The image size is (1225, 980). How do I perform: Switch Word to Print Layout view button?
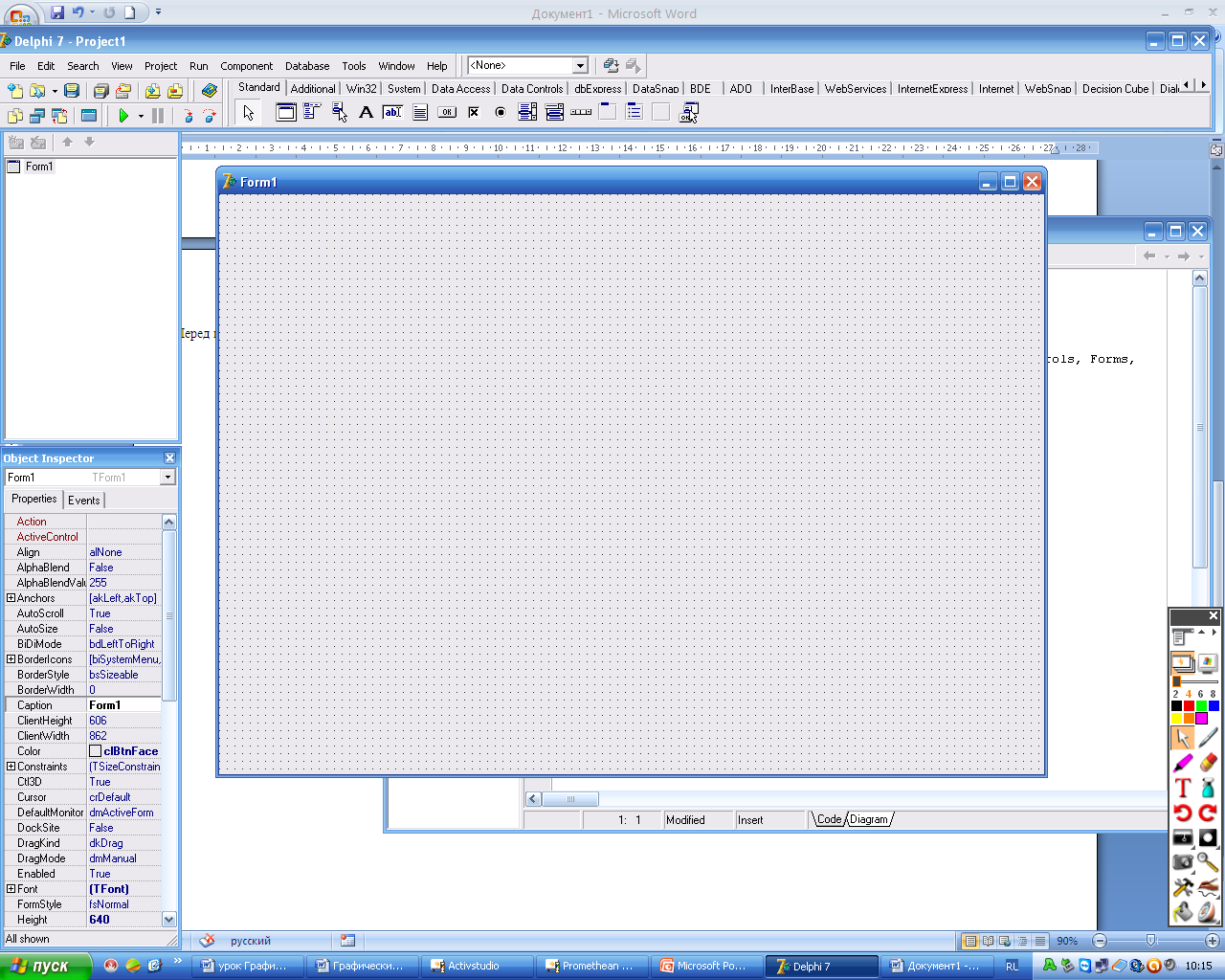(x=969, y=941)
